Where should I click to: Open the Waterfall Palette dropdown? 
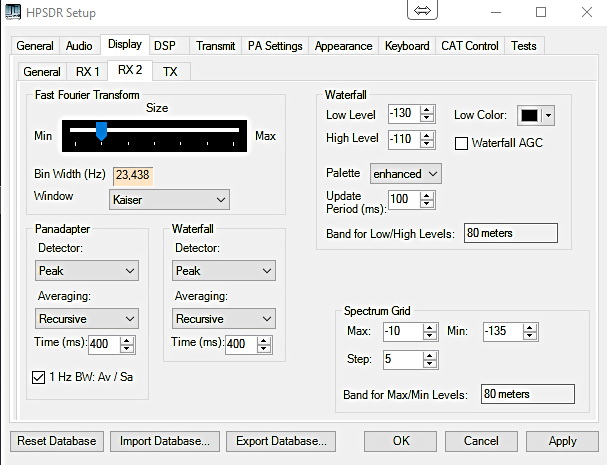(406, 174)
